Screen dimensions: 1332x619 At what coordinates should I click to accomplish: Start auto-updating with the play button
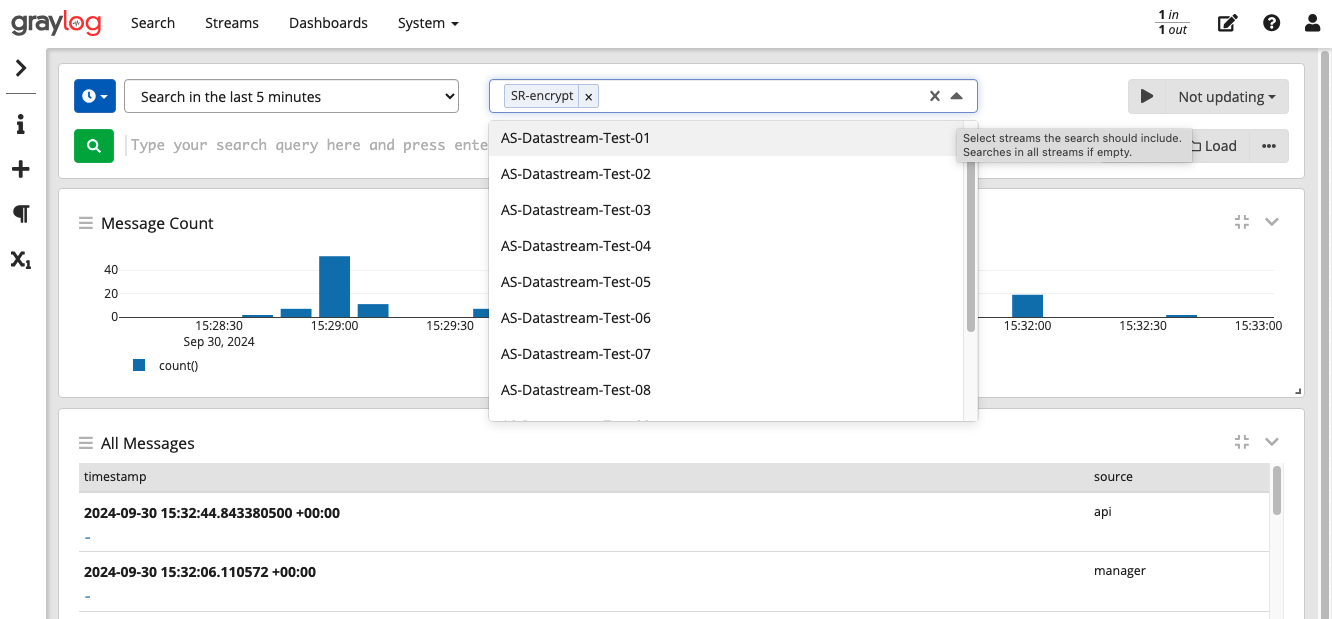(1147, 97)
